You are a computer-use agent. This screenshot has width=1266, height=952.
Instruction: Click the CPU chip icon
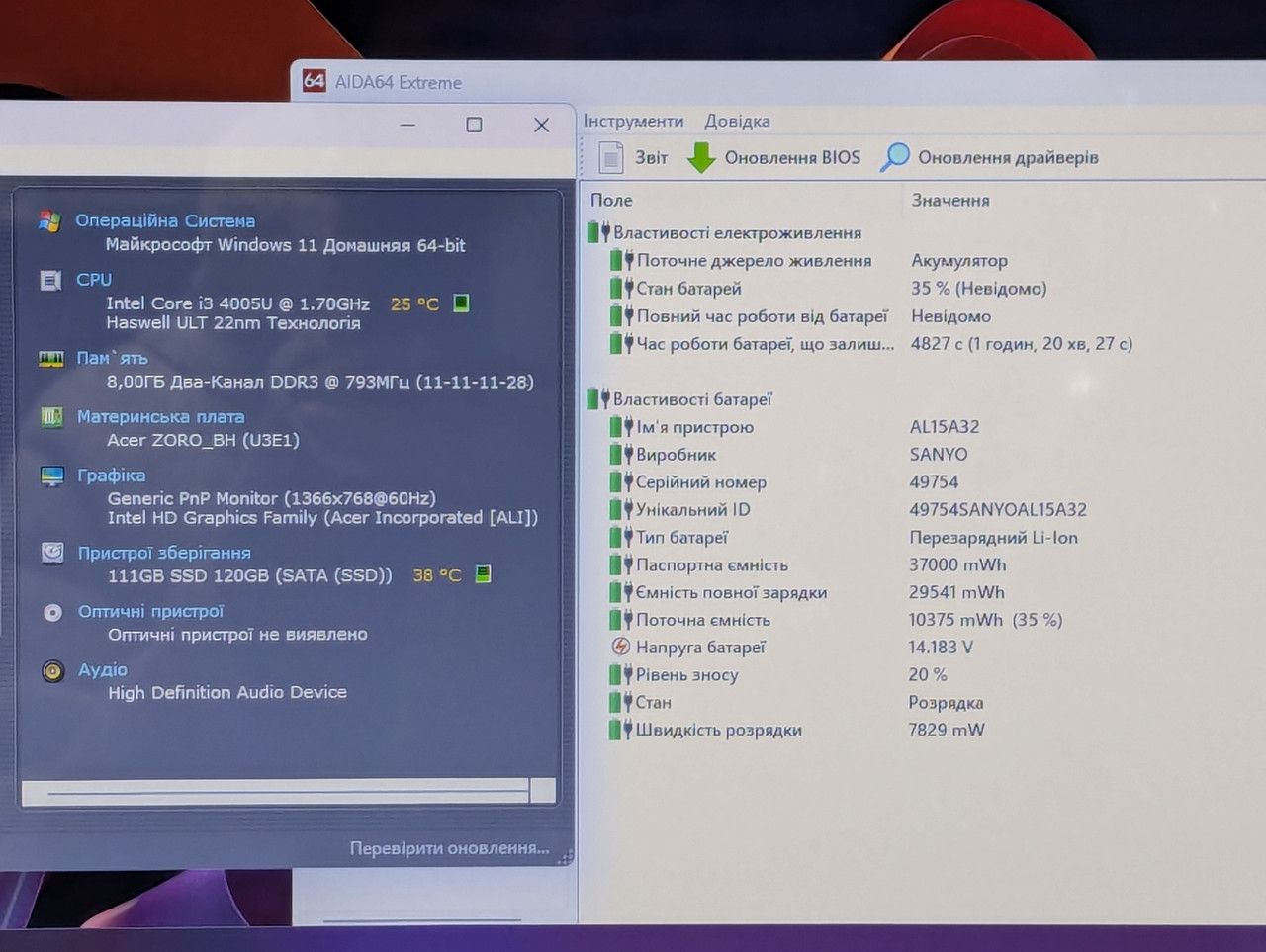[50, 281]
